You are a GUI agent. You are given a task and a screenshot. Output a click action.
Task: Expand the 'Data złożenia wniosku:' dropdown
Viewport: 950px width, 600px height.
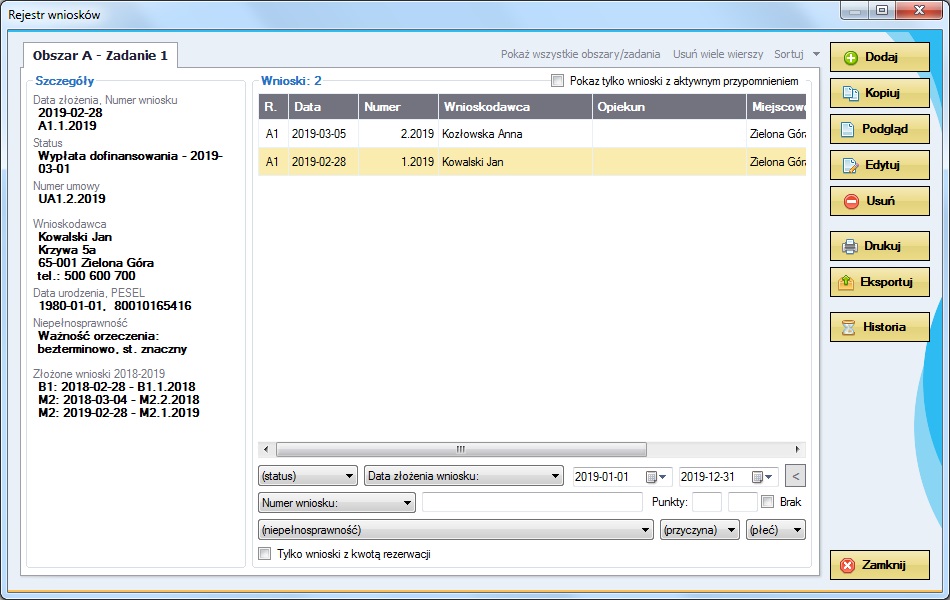pos(464,476)
